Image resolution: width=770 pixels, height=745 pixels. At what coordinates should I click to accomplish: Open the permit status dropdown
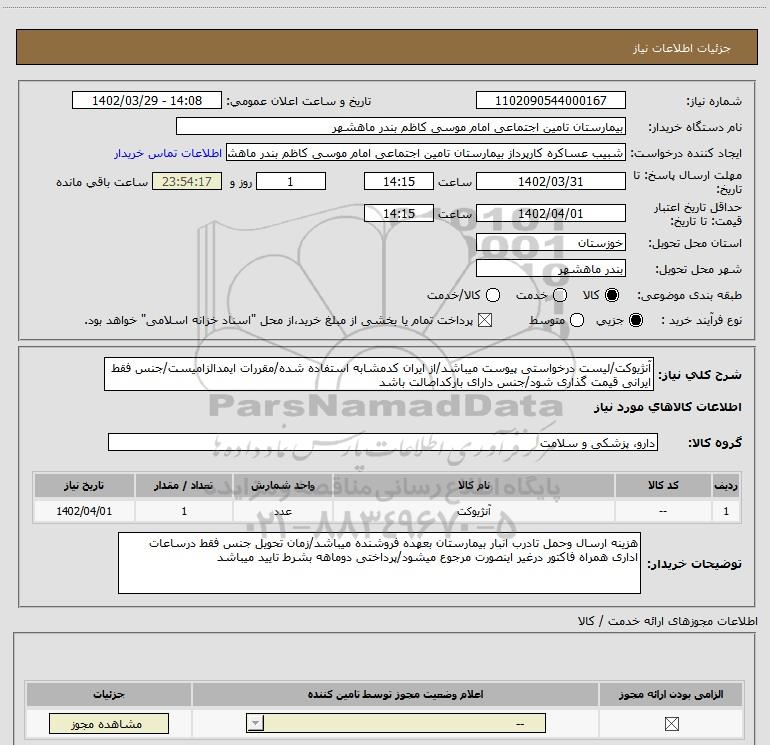coord(396,723)
